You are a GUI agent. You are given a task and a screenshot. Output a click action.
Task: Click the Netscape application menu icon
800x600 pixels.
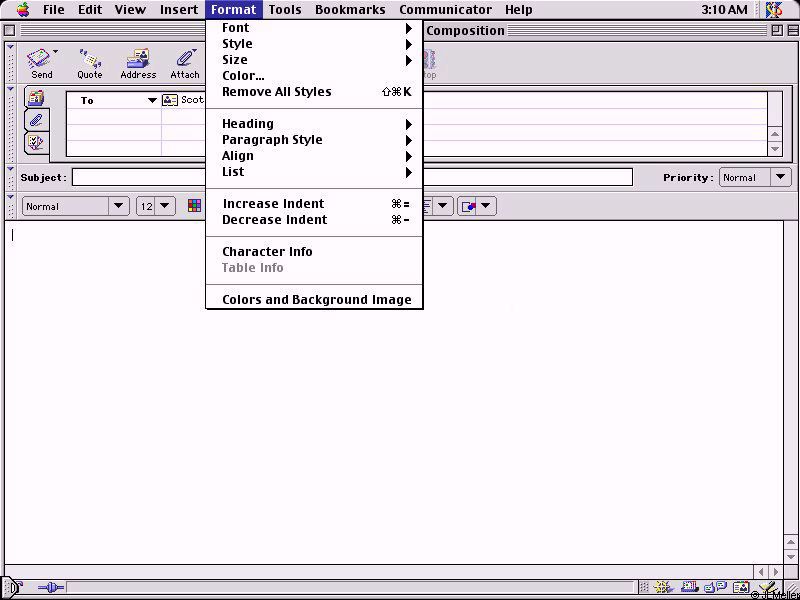(774, 9)
